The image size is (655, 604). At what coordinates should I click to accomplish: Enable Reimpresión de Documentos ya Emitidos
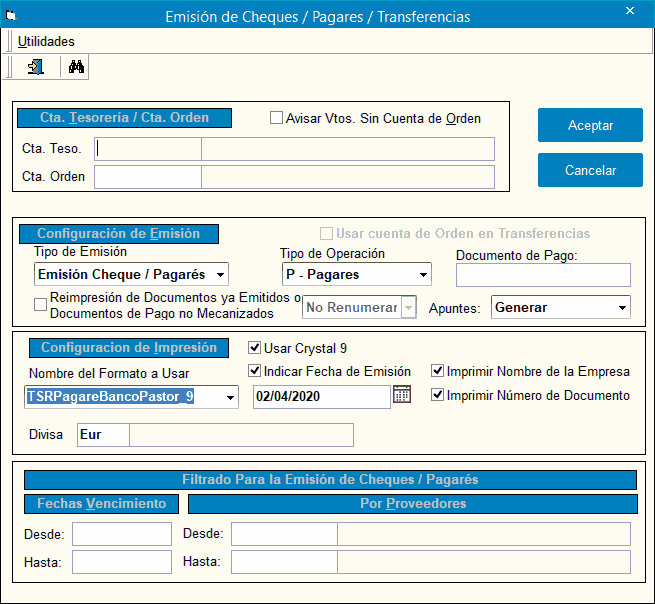pyautogui.click(x=41, y=305)
